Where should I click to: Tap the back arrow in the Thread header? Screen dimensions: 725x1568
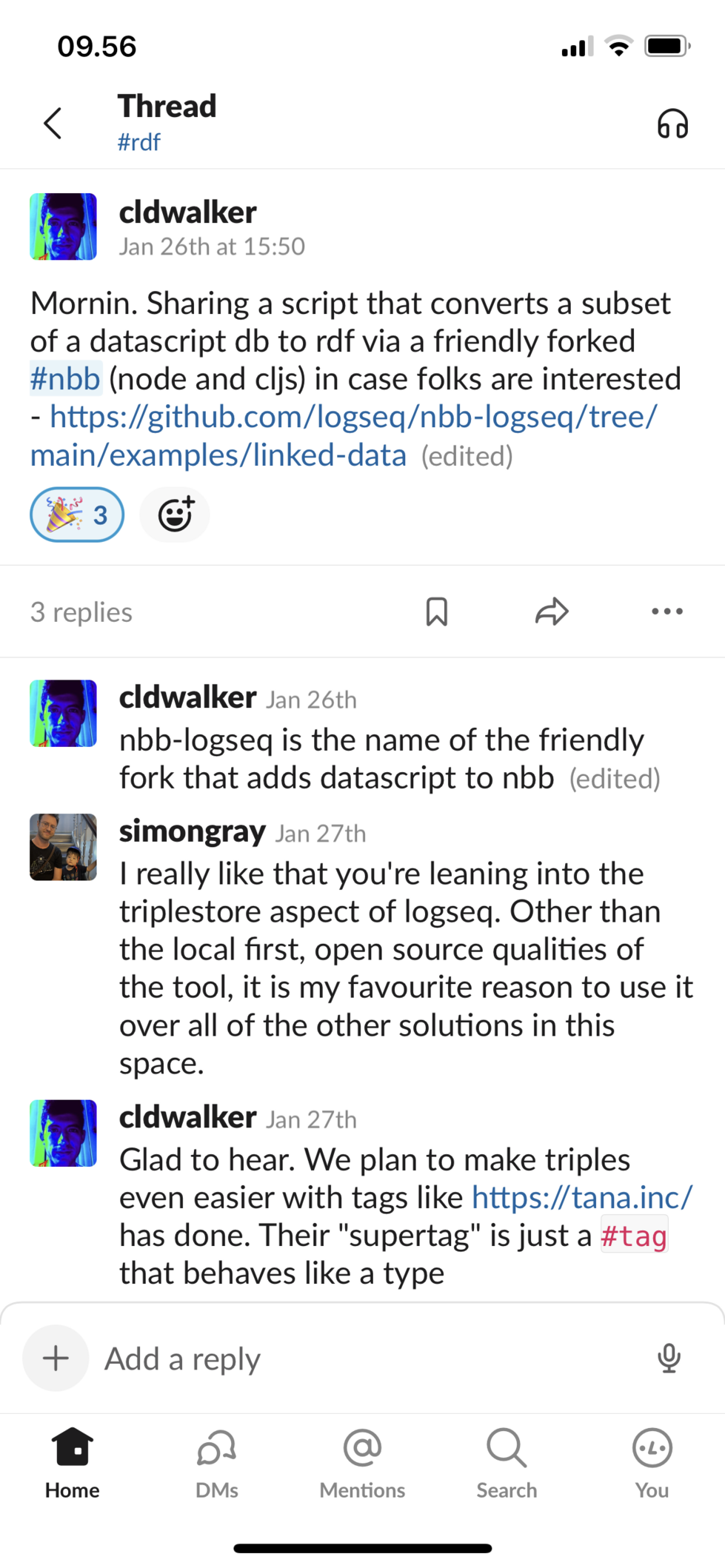pos(53,123)
